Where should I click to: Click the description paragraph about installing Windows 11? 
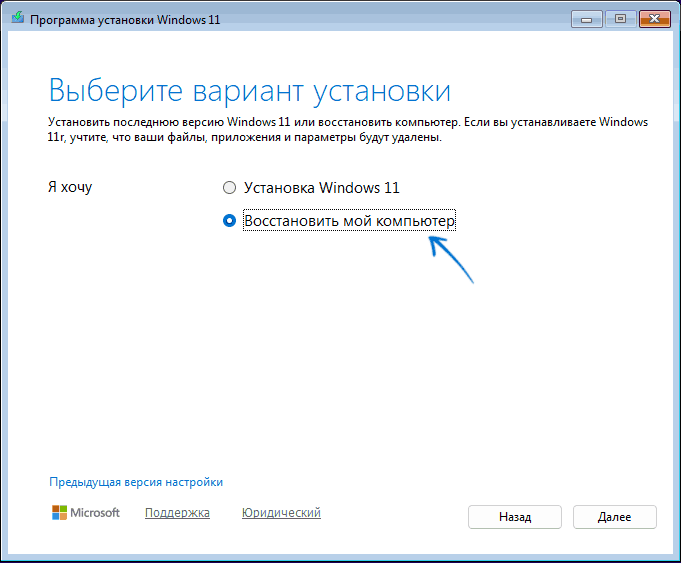(x=347, y=129)
